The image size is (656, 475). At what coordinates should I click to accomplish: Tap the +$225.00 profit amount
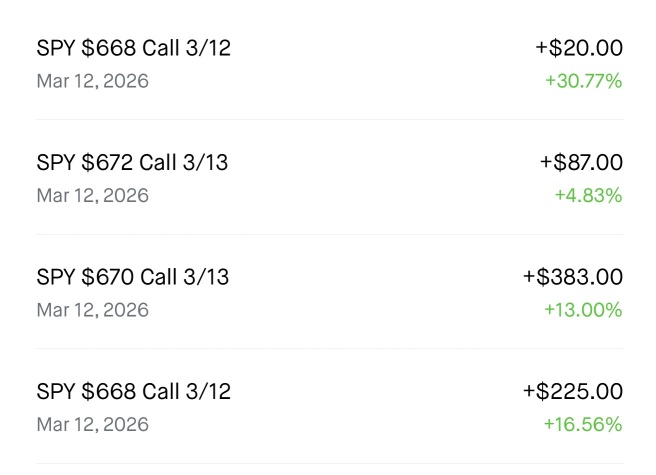point(573,391)
